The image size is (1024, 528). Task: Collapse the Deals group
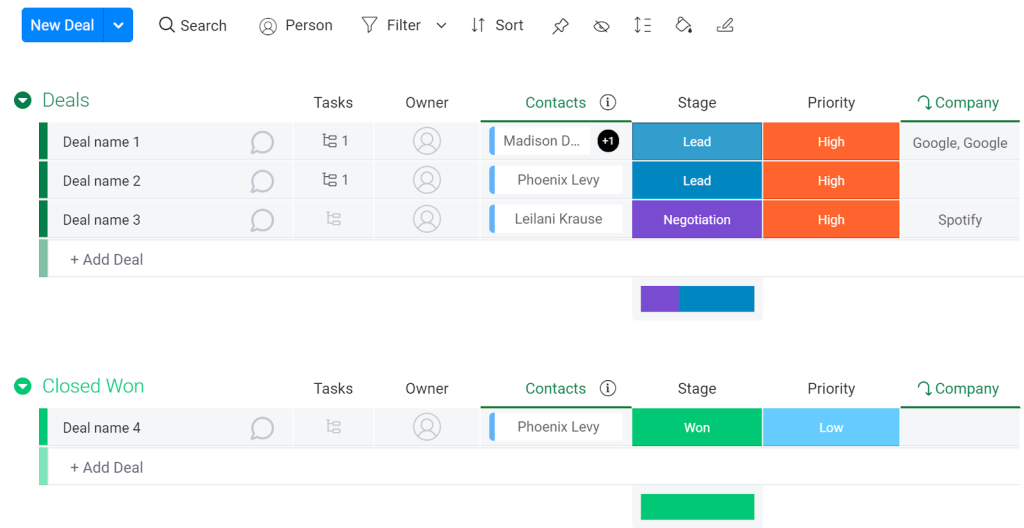pyautogui.click(x=23, y=101)
